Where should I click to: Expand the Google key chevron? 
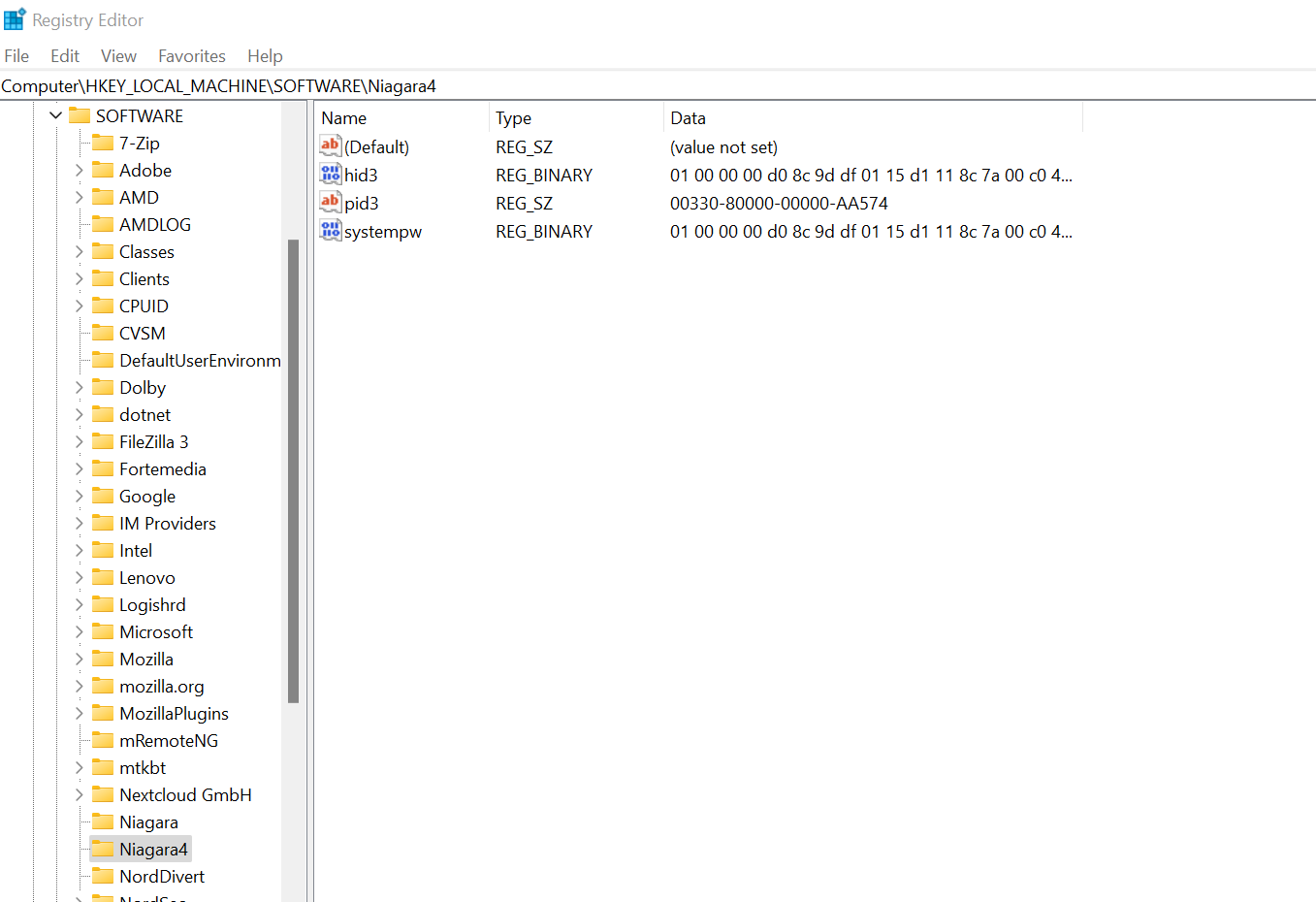pyautogui.click(x=79, y=496)
